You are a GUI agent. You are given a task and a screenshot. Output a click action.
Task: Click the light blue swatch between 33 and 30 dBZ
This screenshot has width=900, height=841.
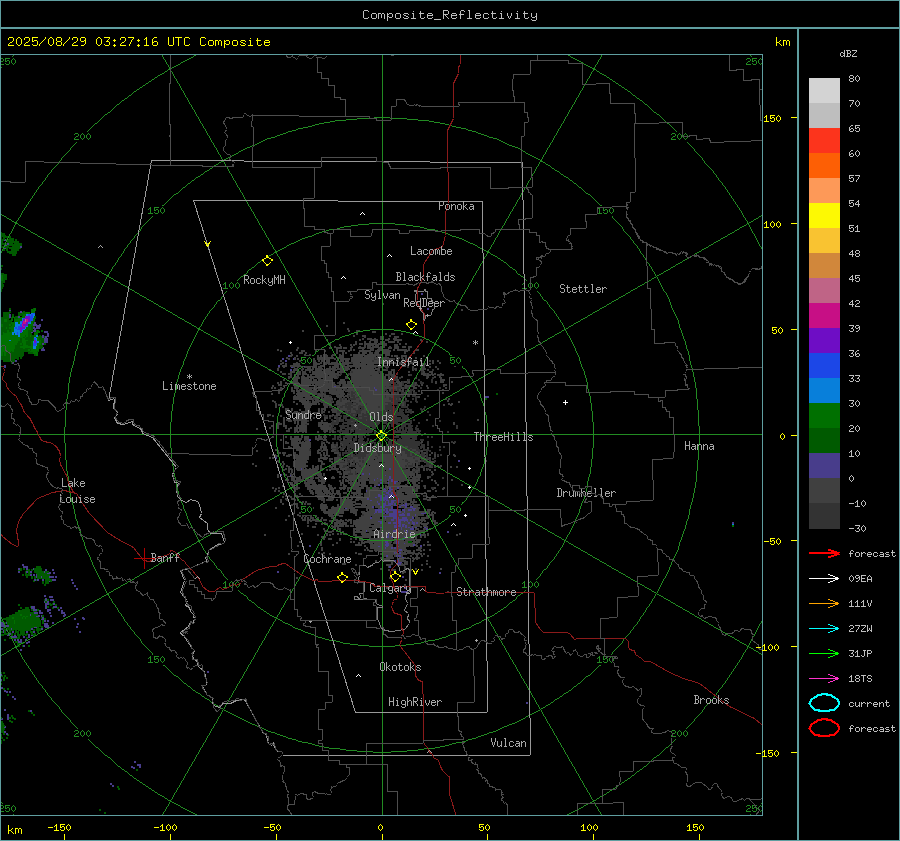tap(824, 390)
